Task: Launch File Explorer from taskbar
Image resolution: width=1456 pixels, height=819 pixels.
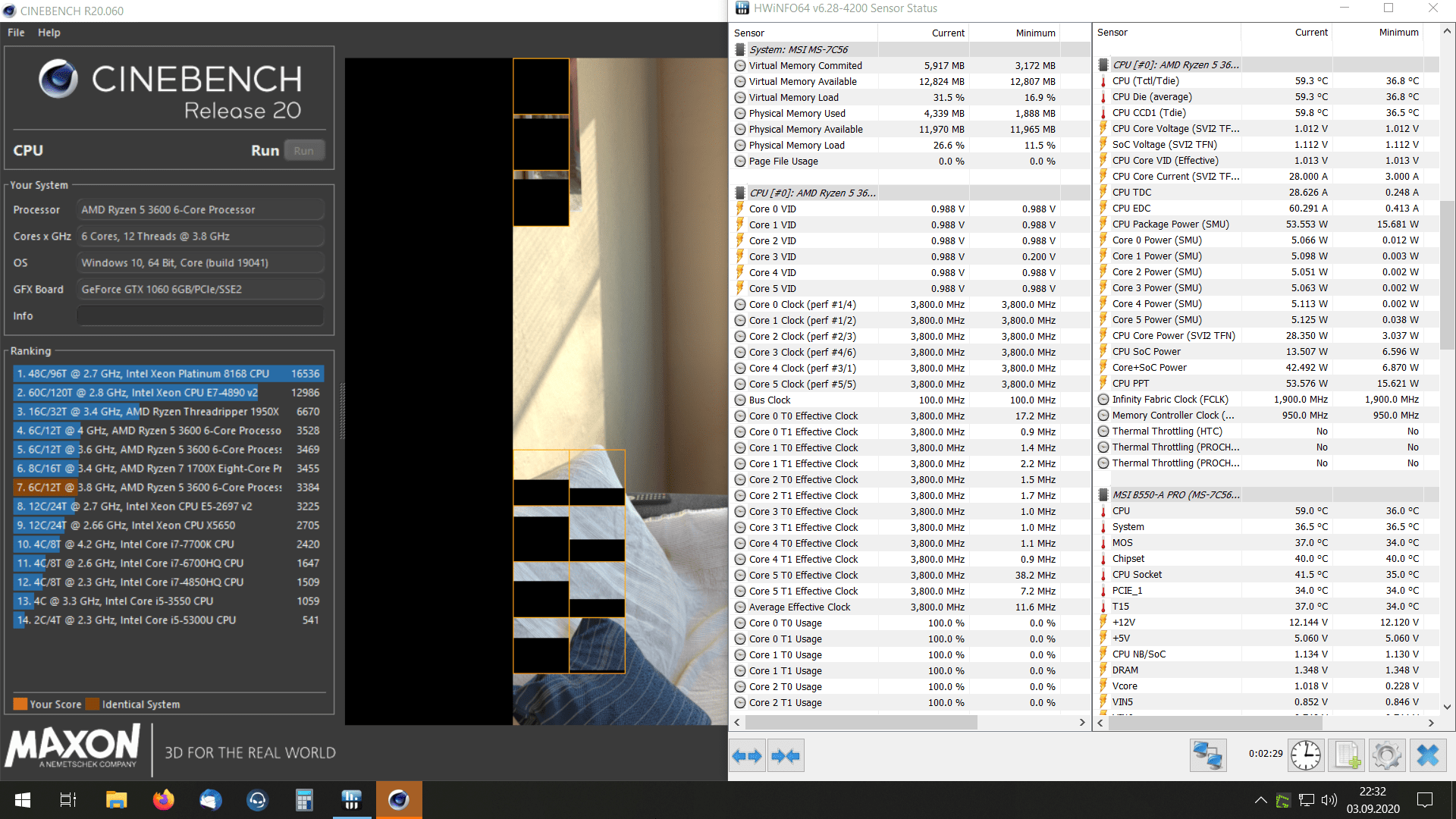Action: [x=116, y=800]
